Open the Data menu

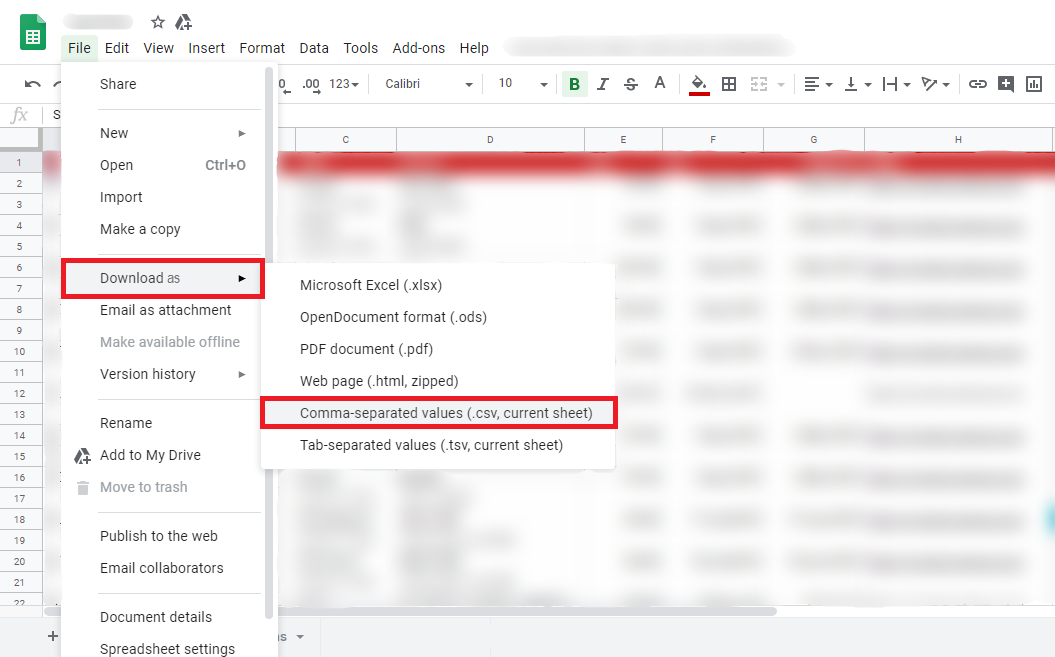click(314, 48)
